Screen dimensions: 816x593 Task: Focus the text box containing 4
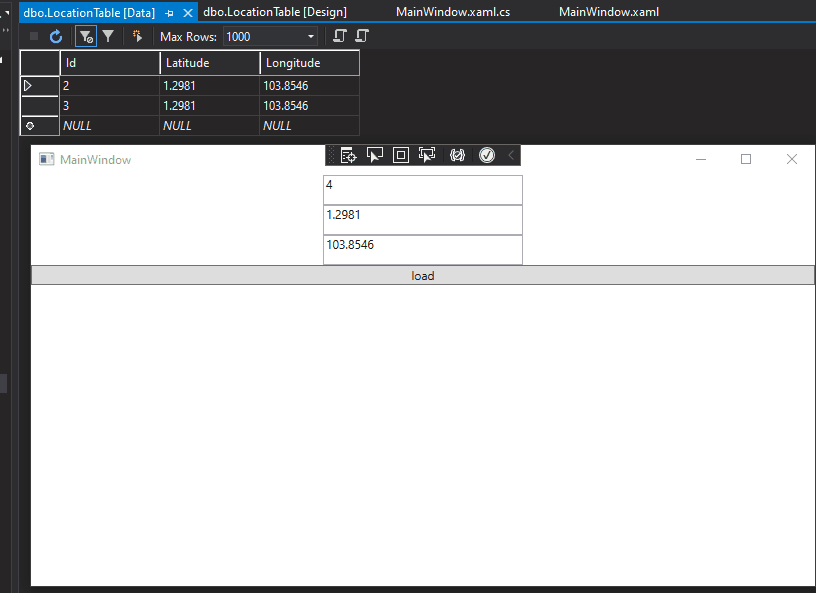pyautogui.click(x=423, y=190)
